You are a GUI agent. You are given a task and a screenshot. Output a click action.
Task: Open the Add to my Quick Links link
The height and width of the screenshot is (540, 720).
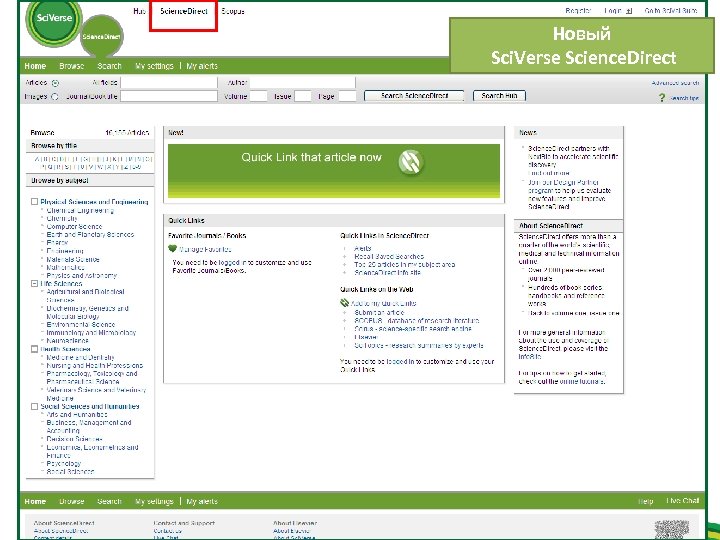point(383,303)
